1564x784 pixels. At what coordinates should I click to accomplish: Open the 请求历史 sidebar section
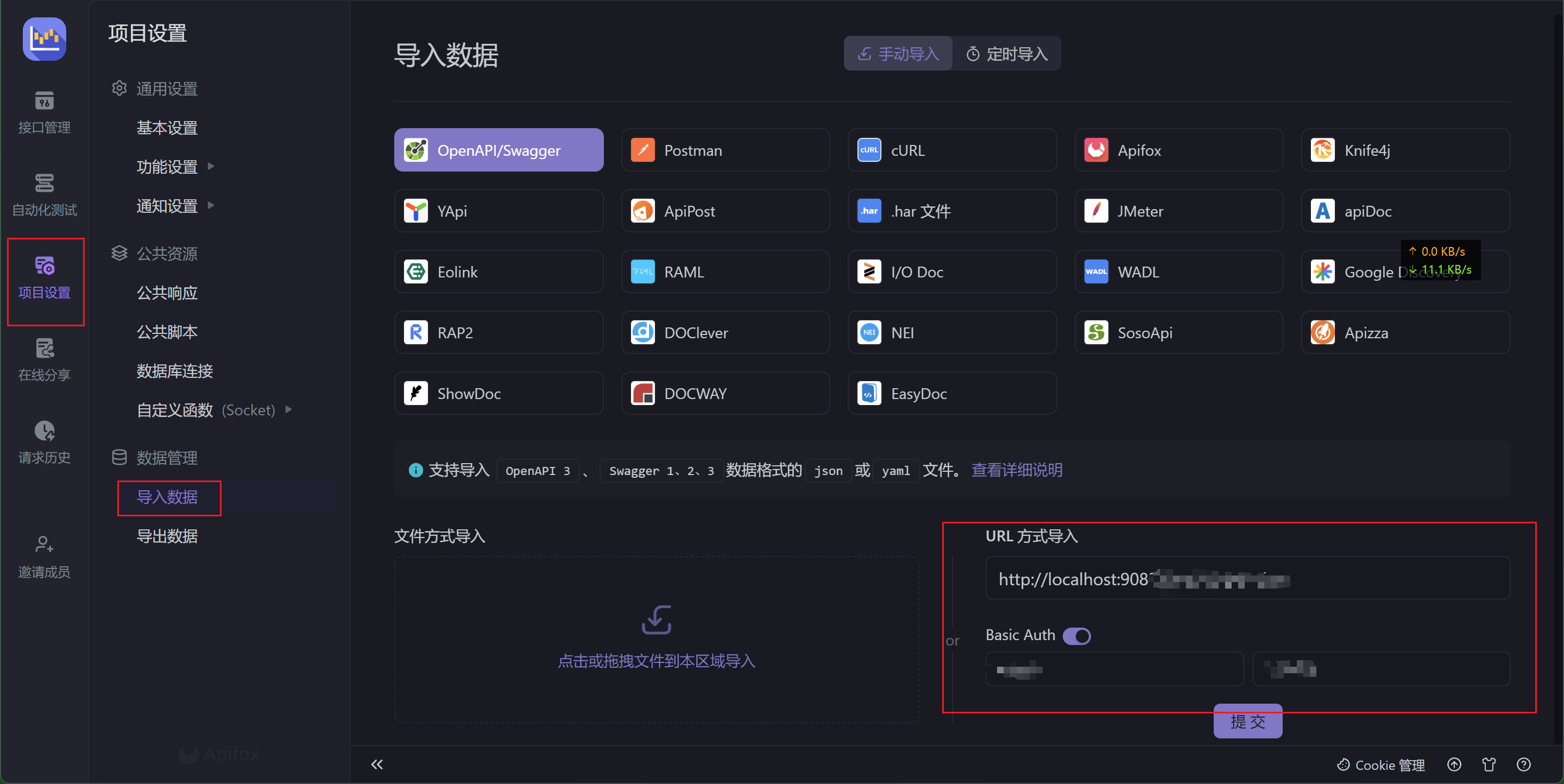click(x=45, y=442)
